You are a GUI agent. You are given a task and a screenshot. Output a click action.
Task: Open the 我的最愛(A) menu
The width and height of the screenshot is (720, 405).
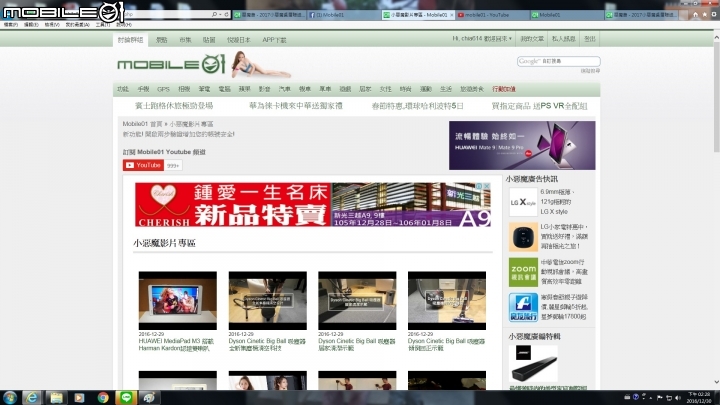[78, 25]
